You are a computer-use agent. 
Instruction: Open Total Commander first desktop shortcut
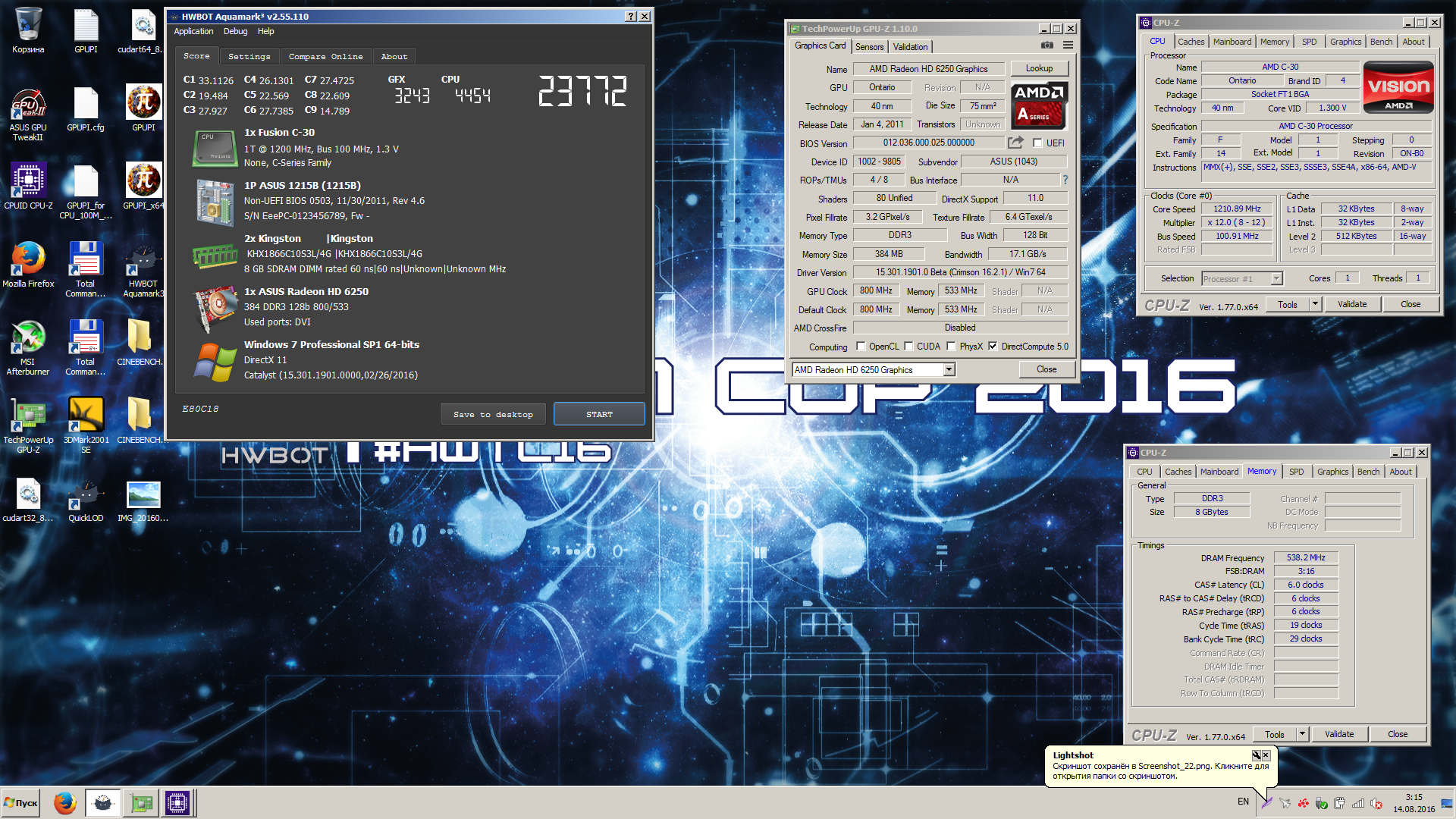tap(86, 270)
